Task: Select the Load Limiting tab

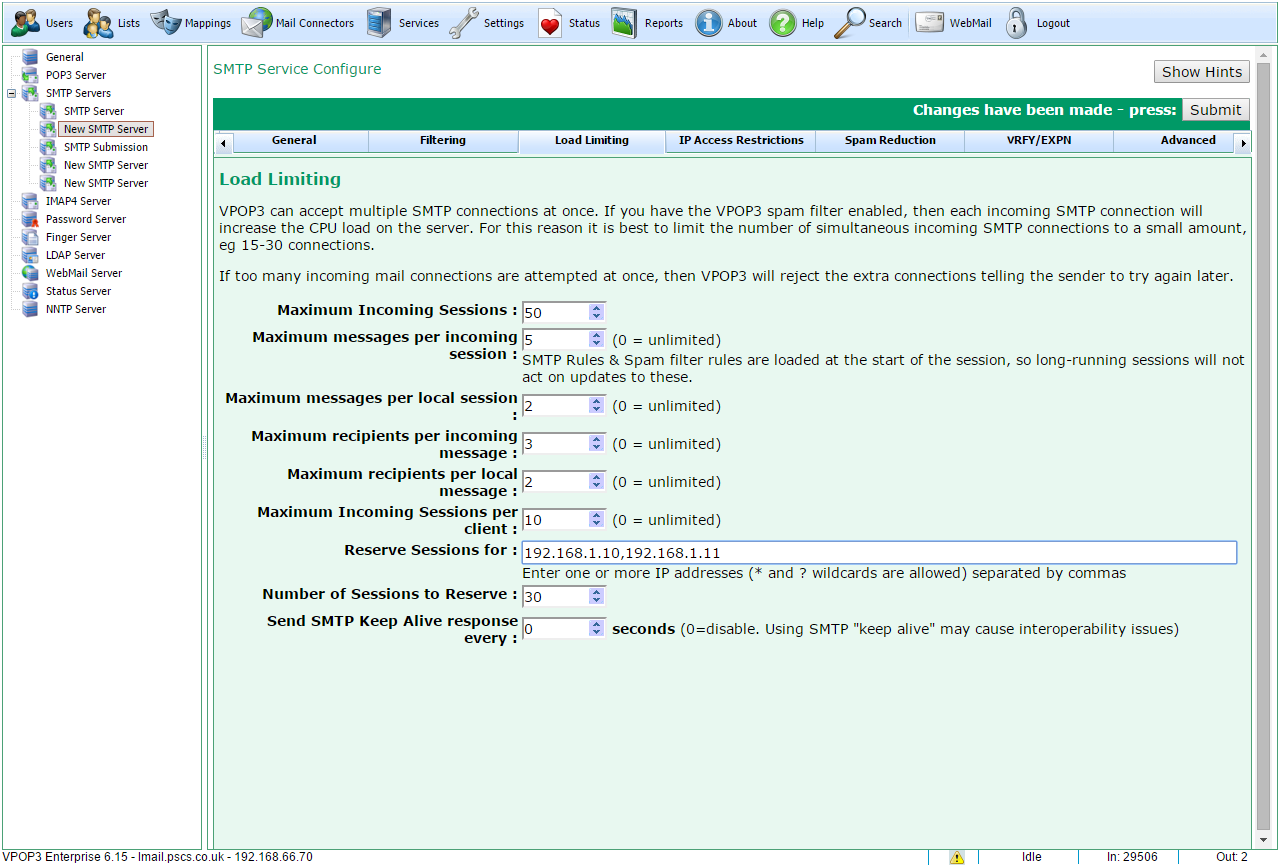Action: point(592,141)
